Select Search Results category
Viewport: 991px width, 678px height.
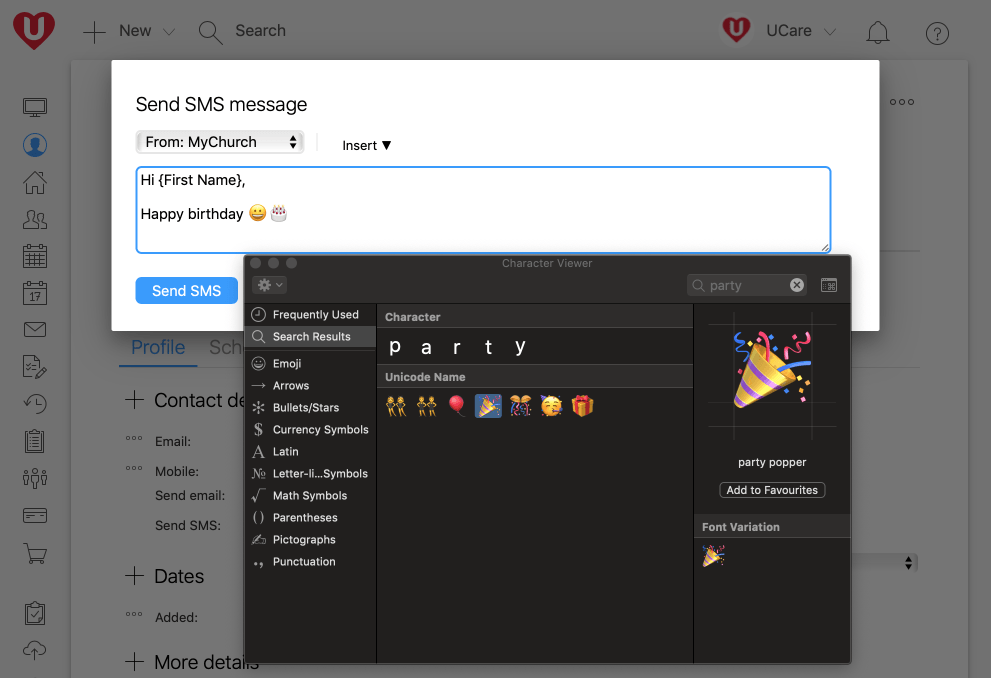point(310,337)
